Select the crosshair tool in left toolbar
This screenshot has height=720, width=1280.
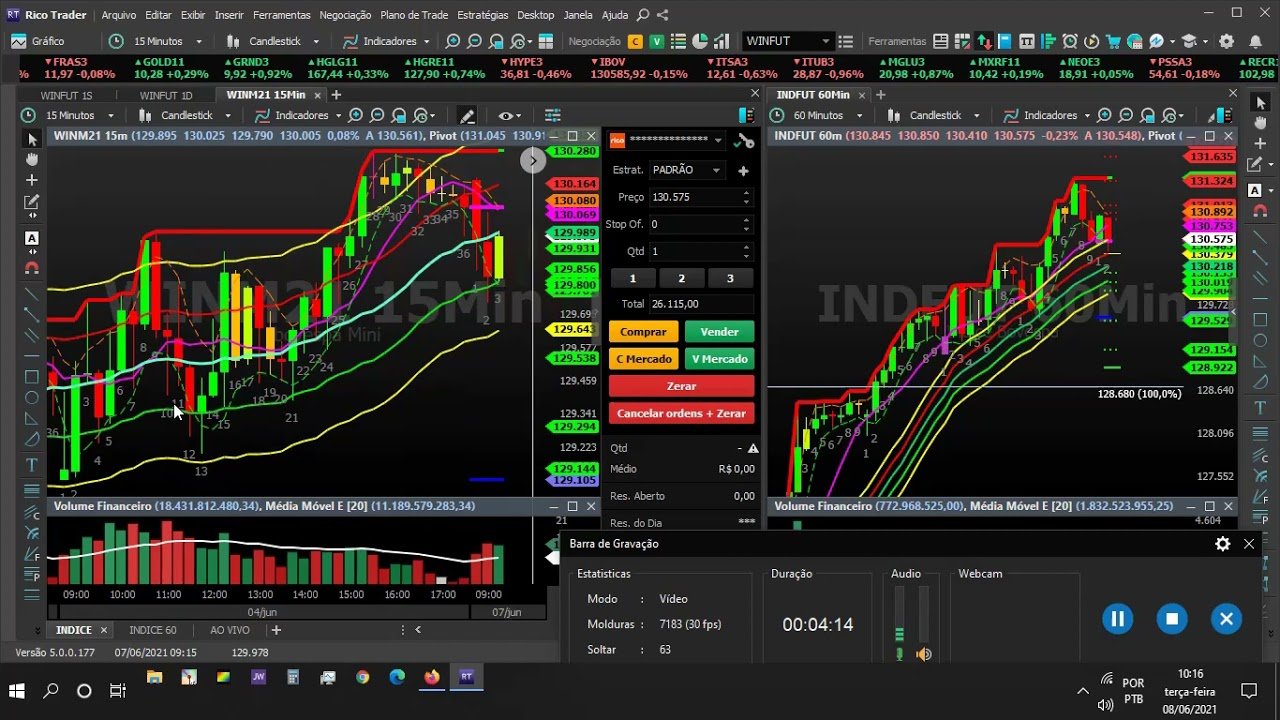point(32,180)
